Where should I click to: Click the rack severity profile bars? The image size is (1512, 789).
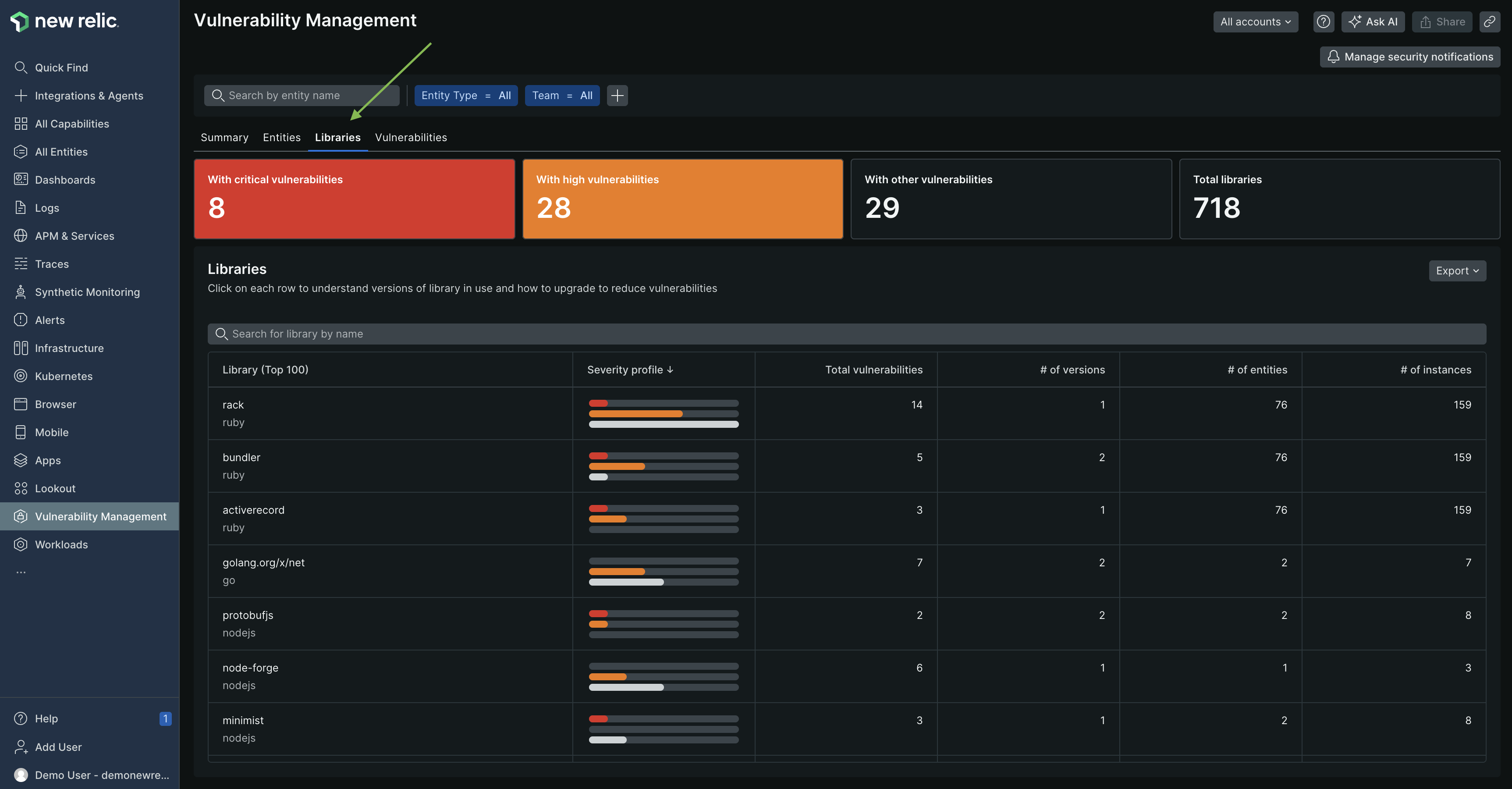click(x=663, y=414)
